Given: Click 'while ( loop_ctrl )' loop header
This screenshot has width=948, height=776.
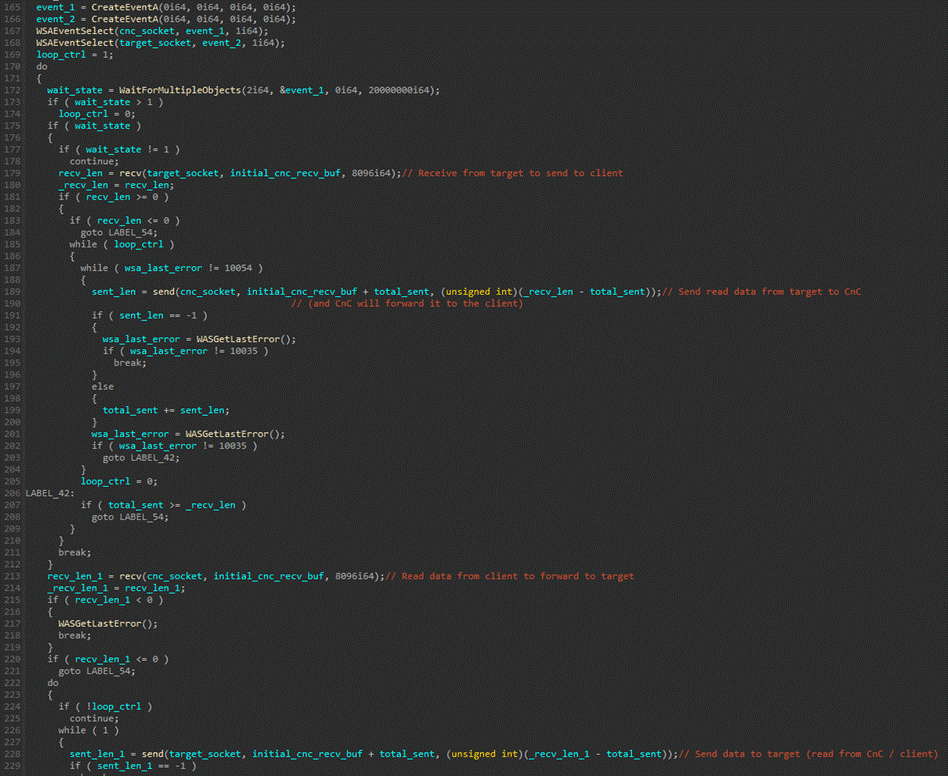Looking at the screenshot, I should pos(122,245).
